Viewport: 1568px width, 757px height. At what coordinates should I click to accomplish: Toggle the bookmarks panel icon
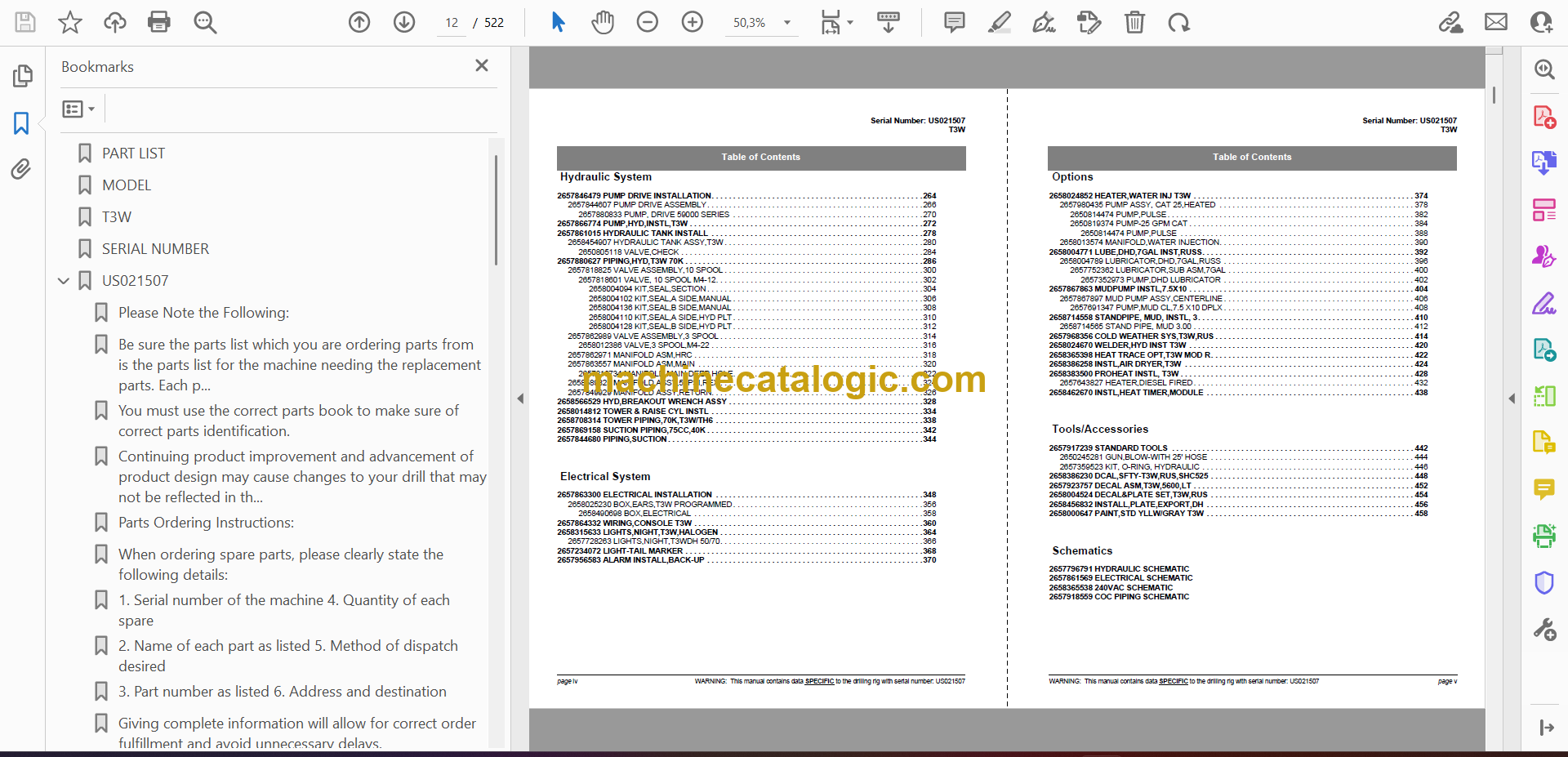(x=21, y=123)
